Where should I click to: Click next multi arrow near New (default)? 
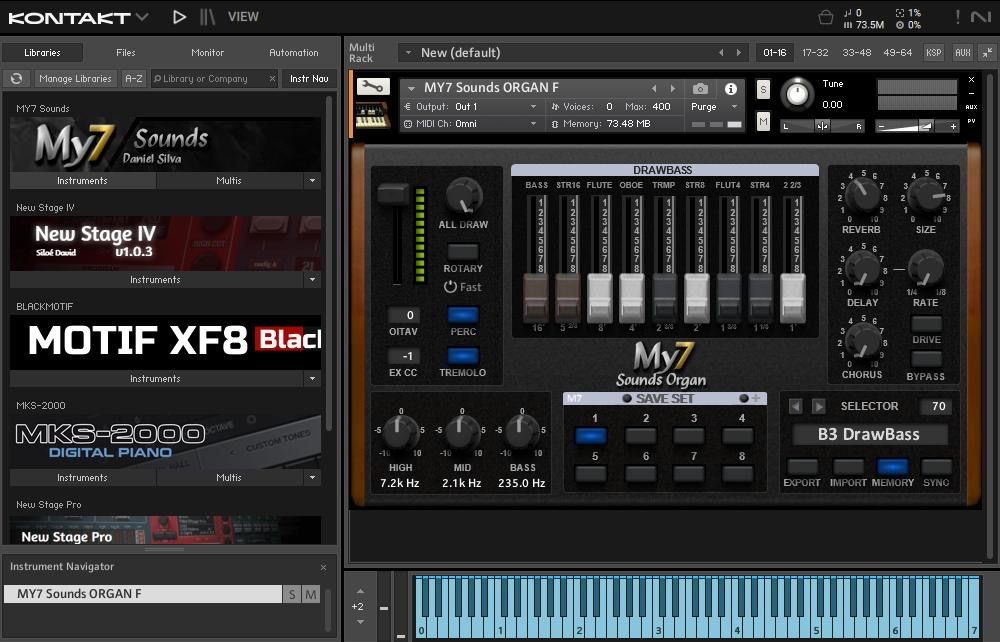[739, 53]
